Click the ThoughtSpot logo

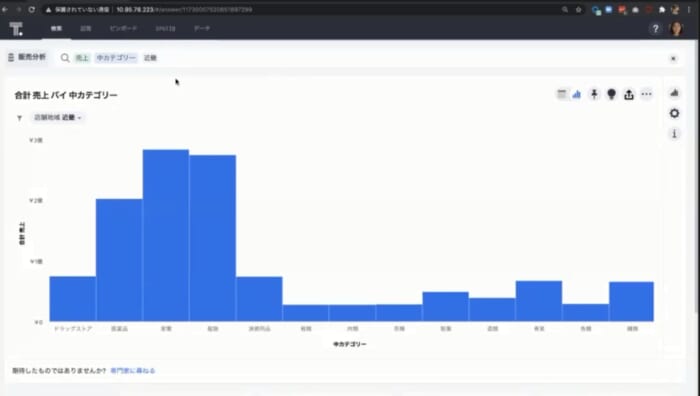[x=16, y=29]
